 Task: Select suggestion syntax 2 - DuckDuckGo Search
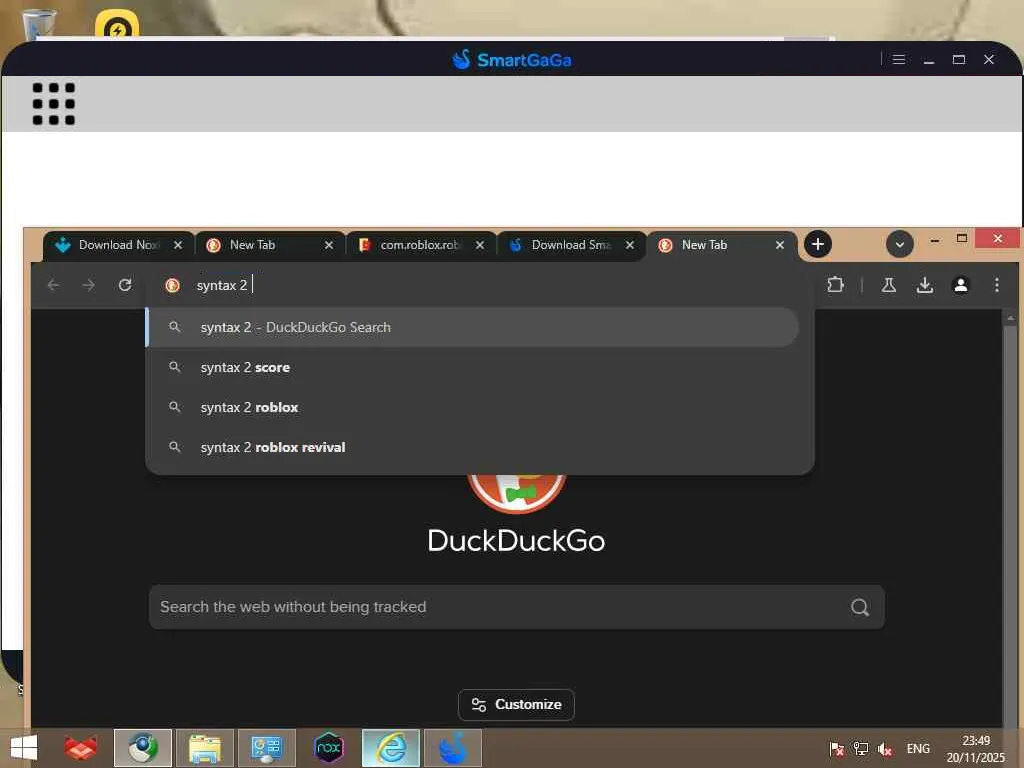tap(472, 327)
